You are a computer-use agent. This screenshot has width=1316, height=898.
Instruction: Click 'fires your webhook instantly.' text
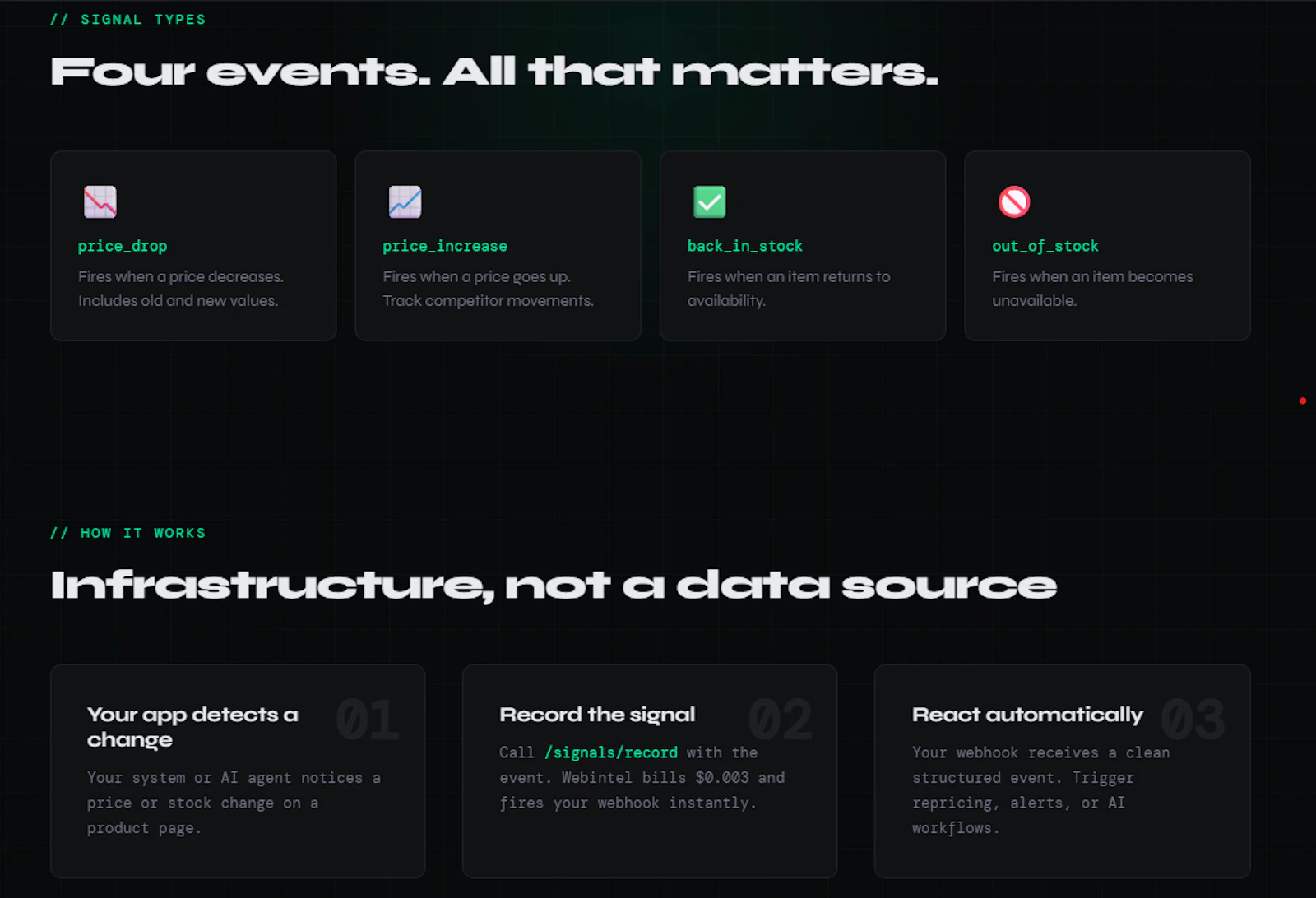628,803
